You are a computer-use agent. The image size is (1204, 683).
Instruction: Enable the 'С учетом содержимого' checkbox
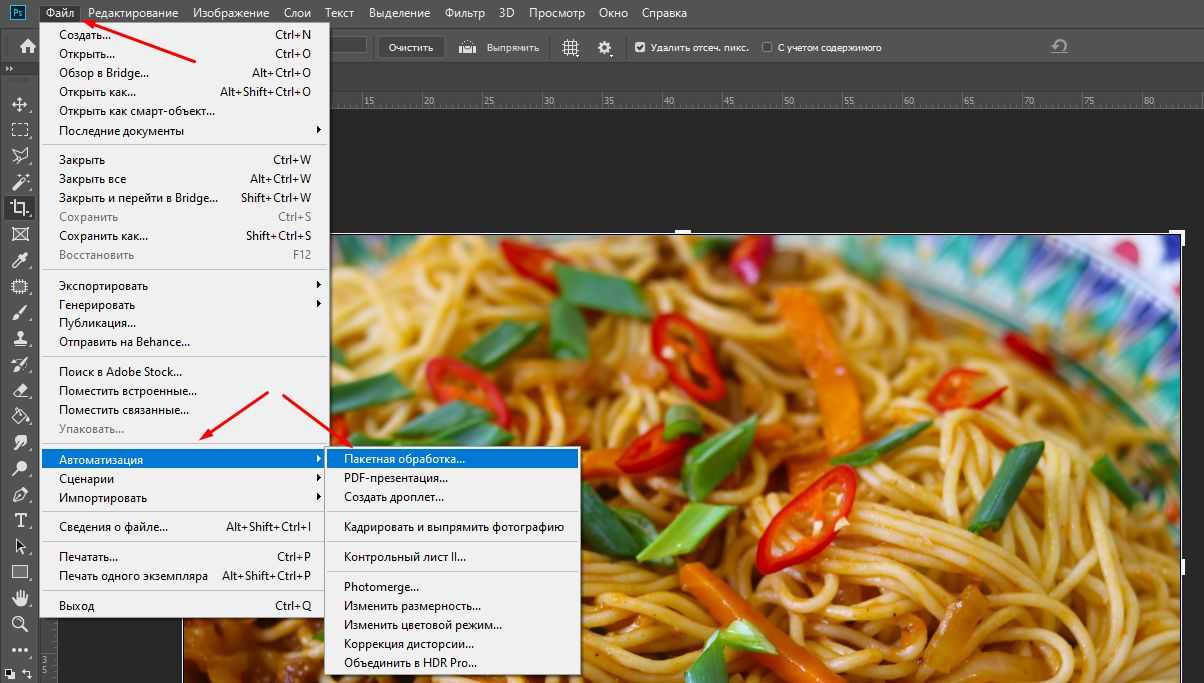pos(767,47)
